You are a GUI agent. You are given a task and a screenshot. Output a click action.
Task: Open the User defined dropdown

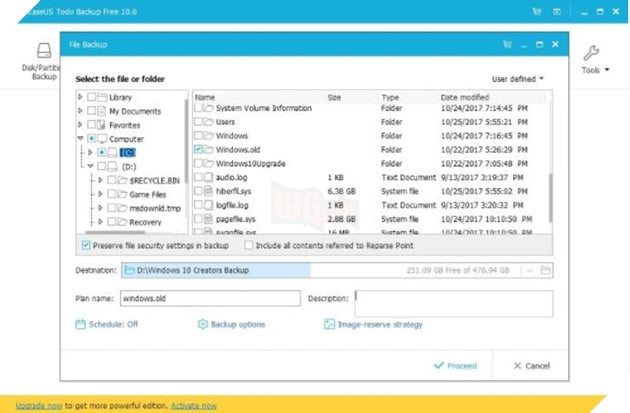(x=518, y=78)
